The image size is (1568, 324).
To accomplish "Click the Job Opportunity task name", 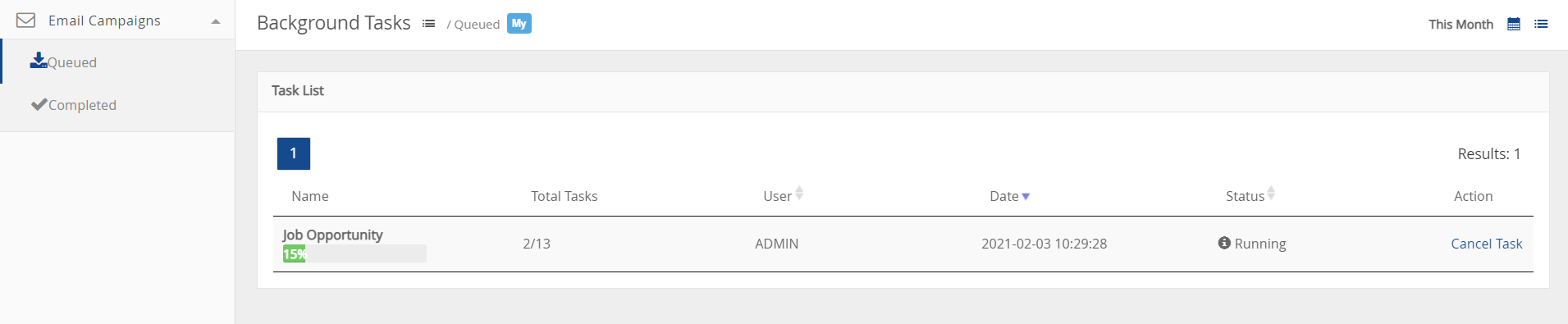I will [332, 235].
